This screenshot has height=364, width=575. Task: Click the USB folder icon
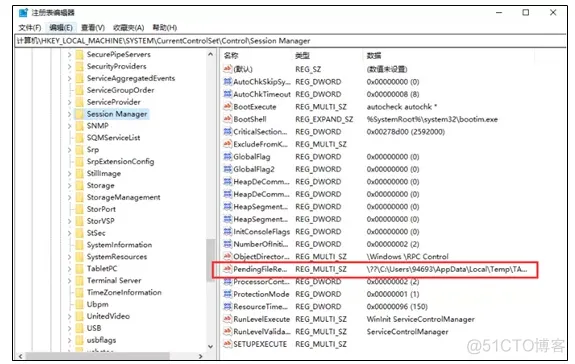79,328
